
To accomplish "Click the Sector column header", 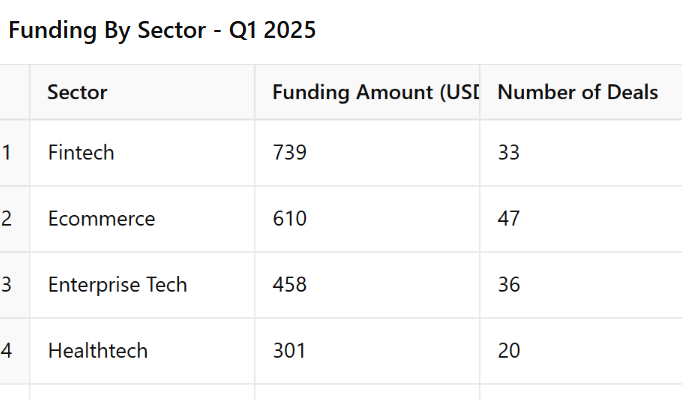I will point(142,93).
